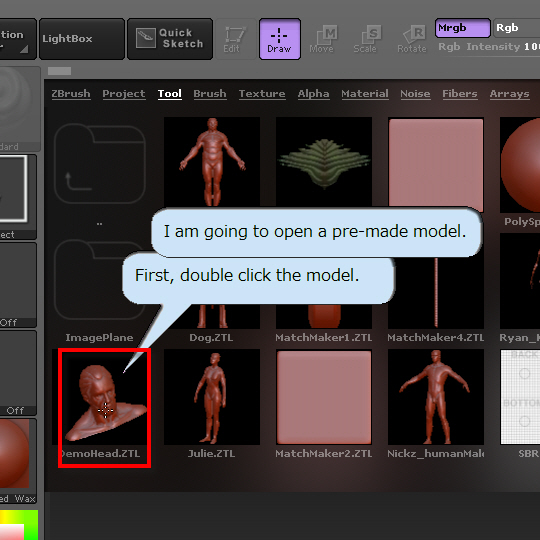The image size is (540, 540).
Task: Open the red wax material selector
Action: [18, 461]
